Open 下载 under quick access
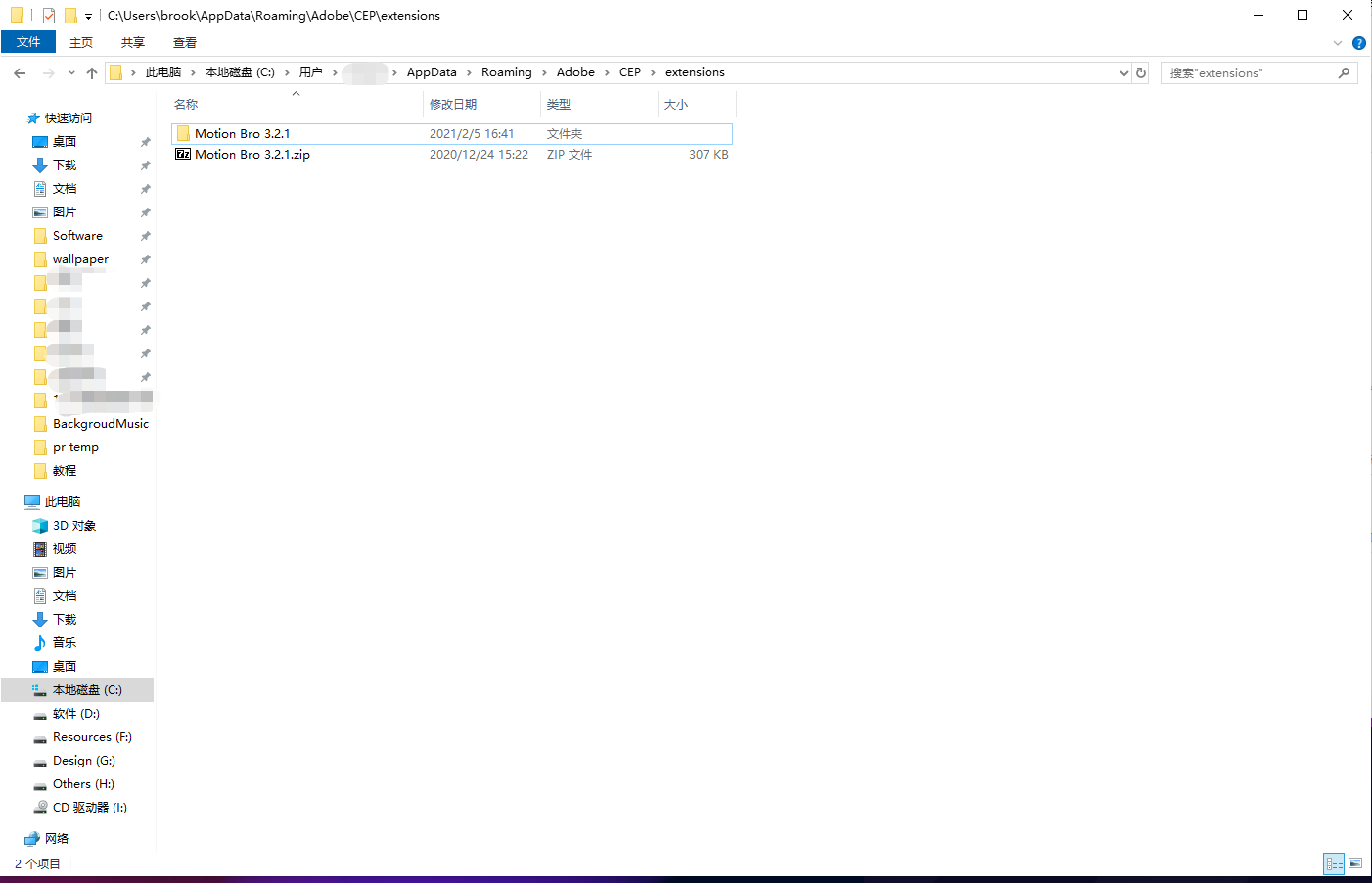Image resolution: width=1372 pixels, height=883 pixels. click(x=65, y=165)
